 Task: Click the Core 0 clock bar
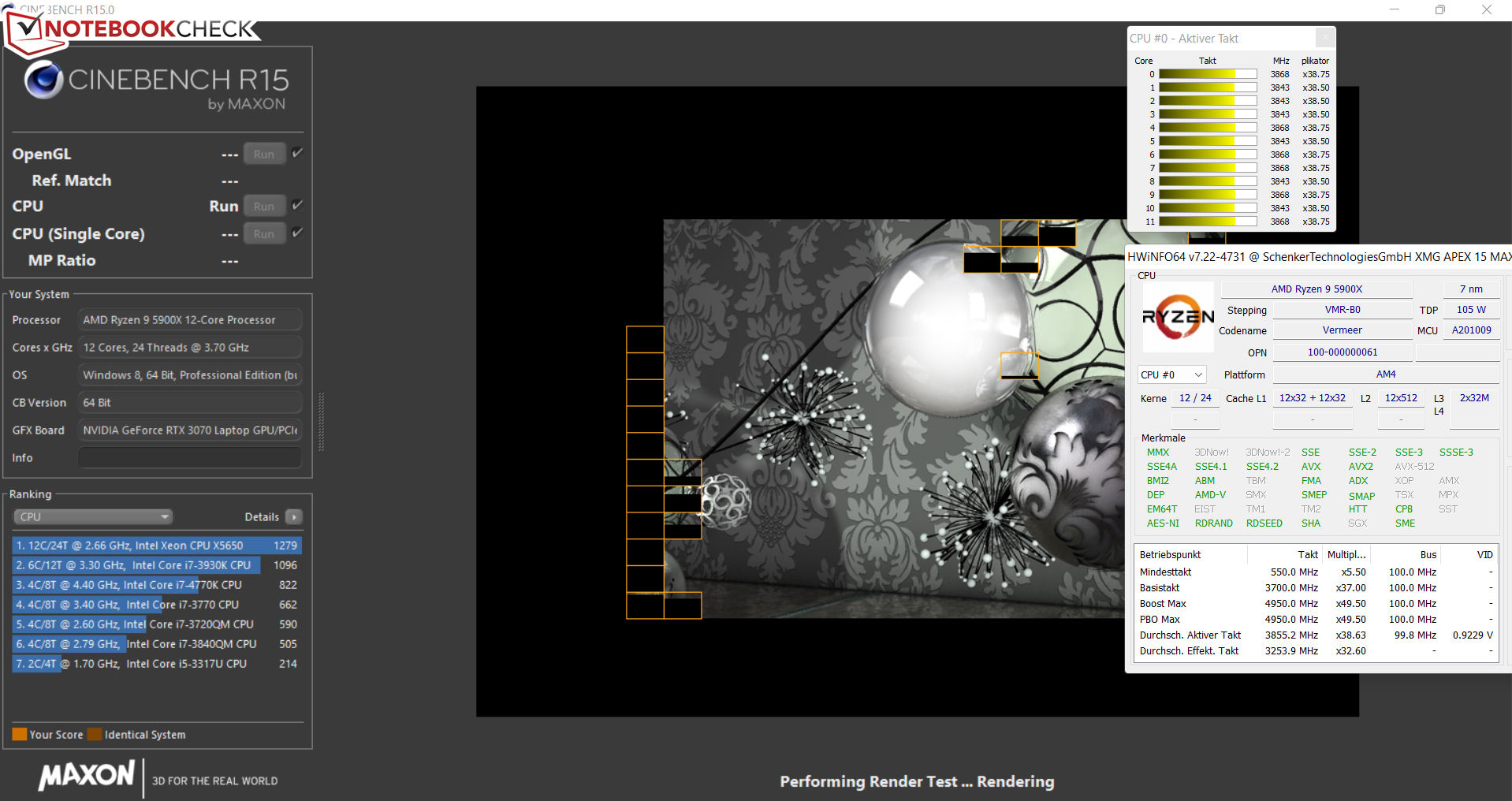(1208, 74)
